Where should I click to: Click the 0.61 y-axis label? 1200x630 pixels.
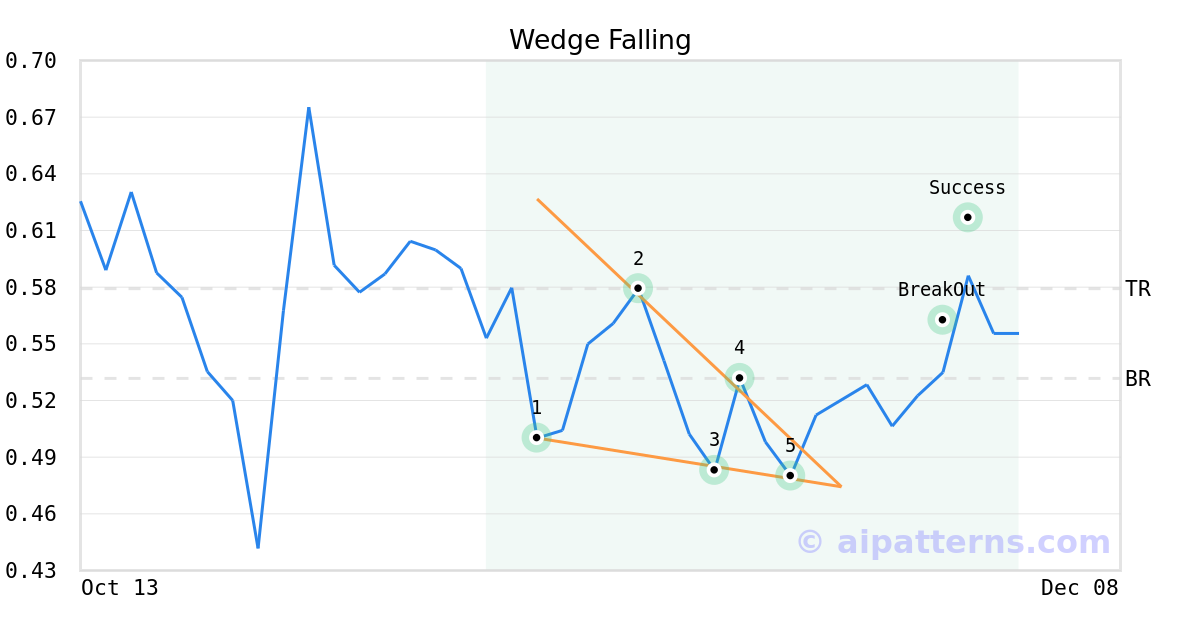click(x=31, y=231)
